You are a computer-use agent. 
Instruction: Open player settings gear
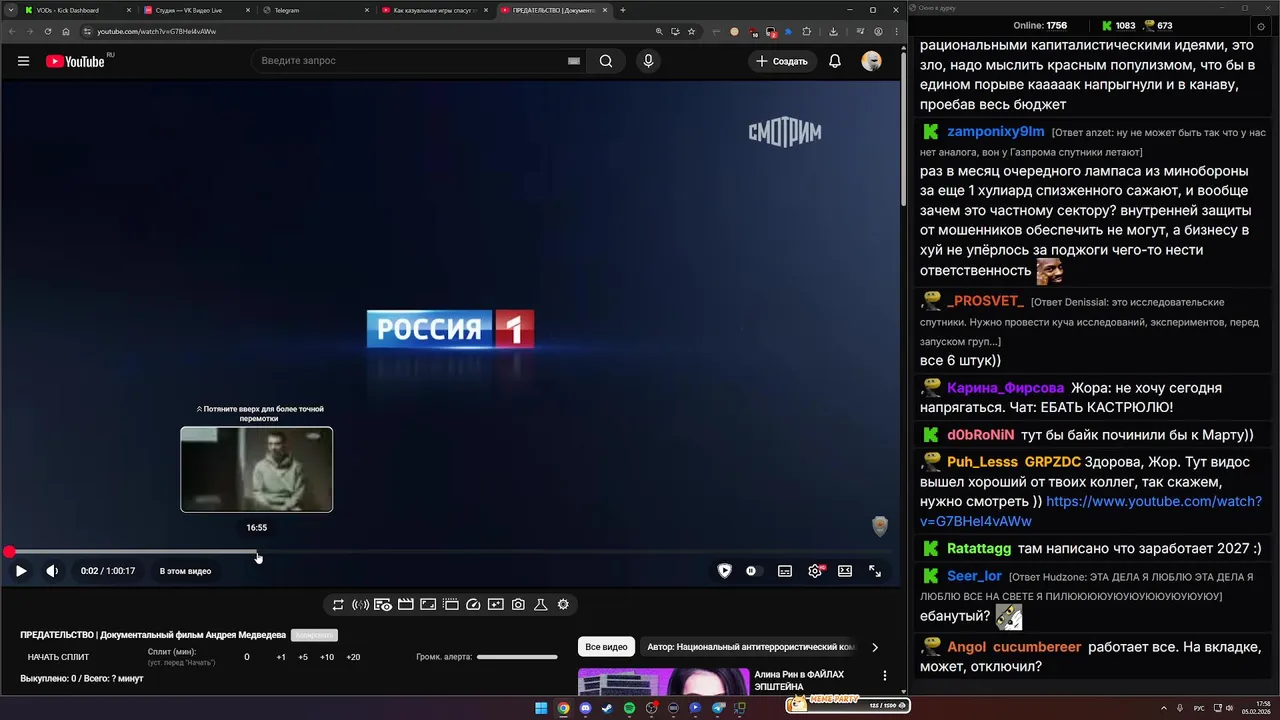point(815,571)
